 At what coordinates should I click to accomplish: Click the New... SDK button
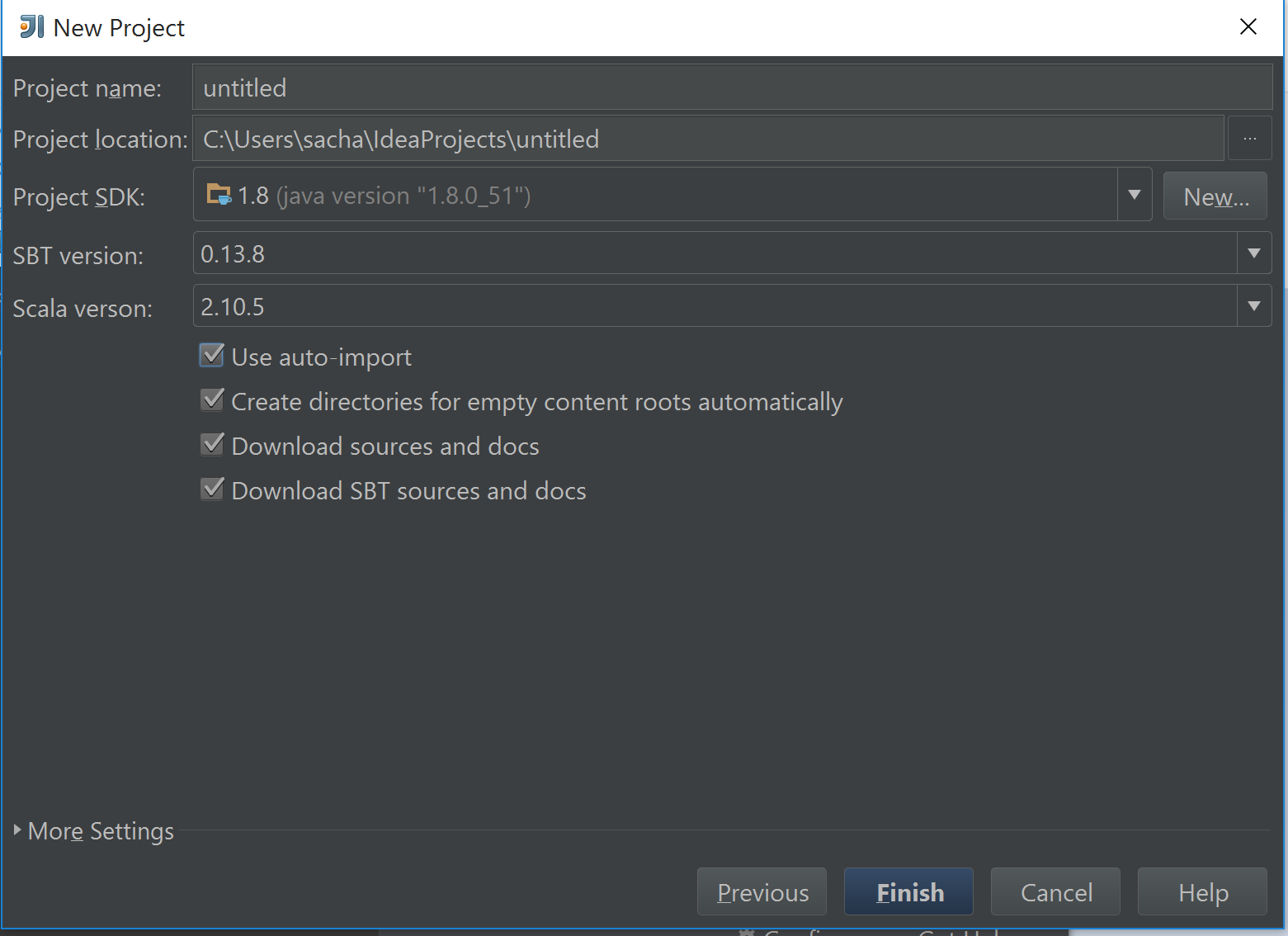click(x=1215, y=196)
